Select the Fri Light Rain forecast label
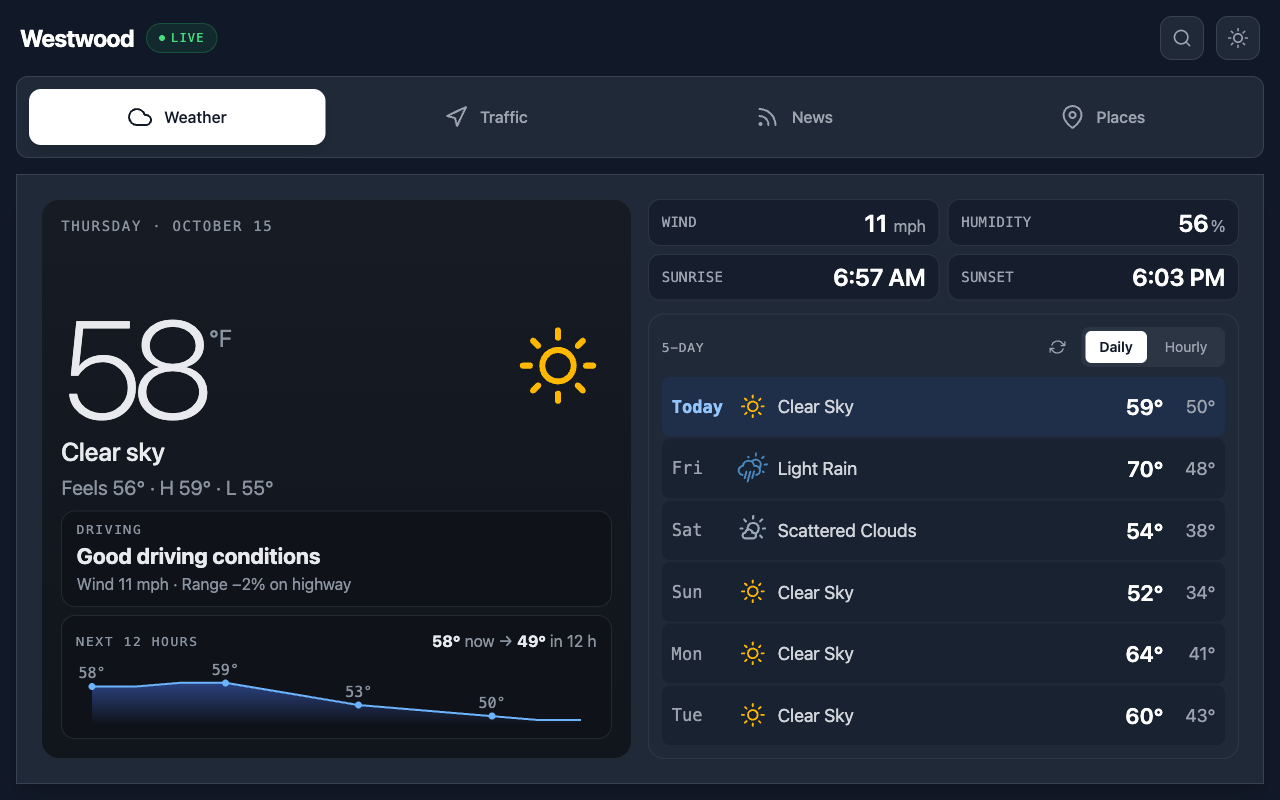The width and height of the screenshot is (1280, 800). (x=817, y=469)
